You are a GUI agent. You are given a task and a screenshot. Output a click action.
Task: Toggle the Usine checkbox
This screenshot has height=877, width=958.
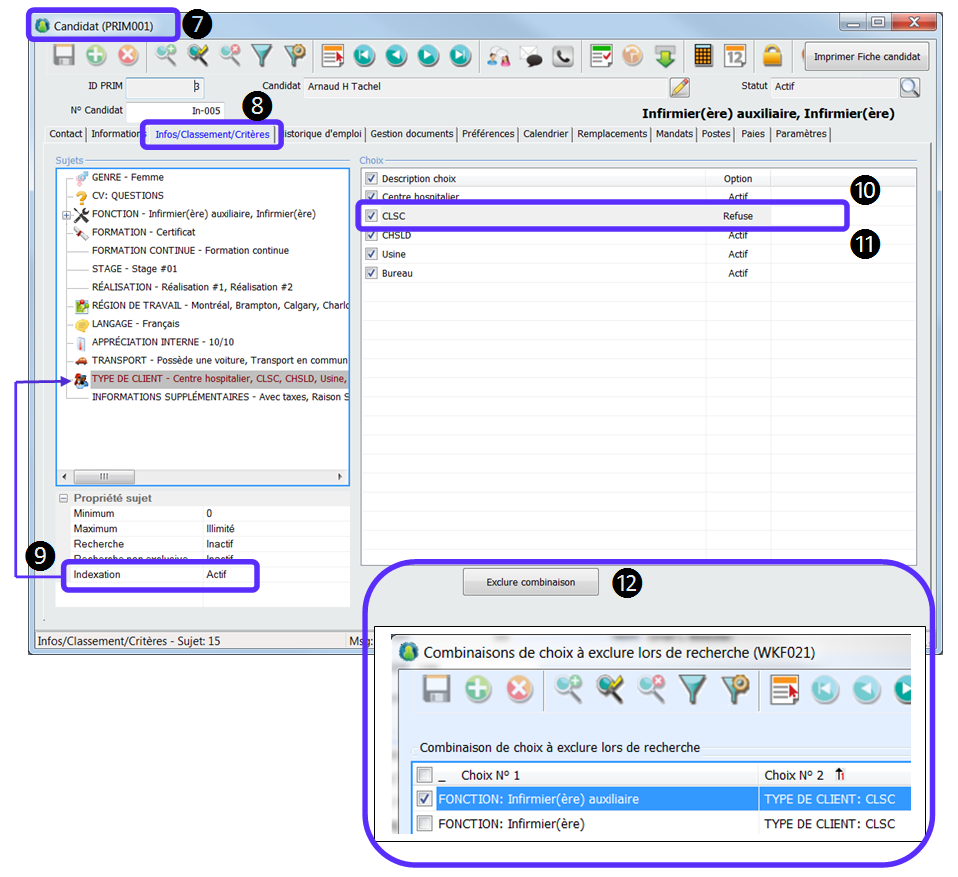click(372, 254)
